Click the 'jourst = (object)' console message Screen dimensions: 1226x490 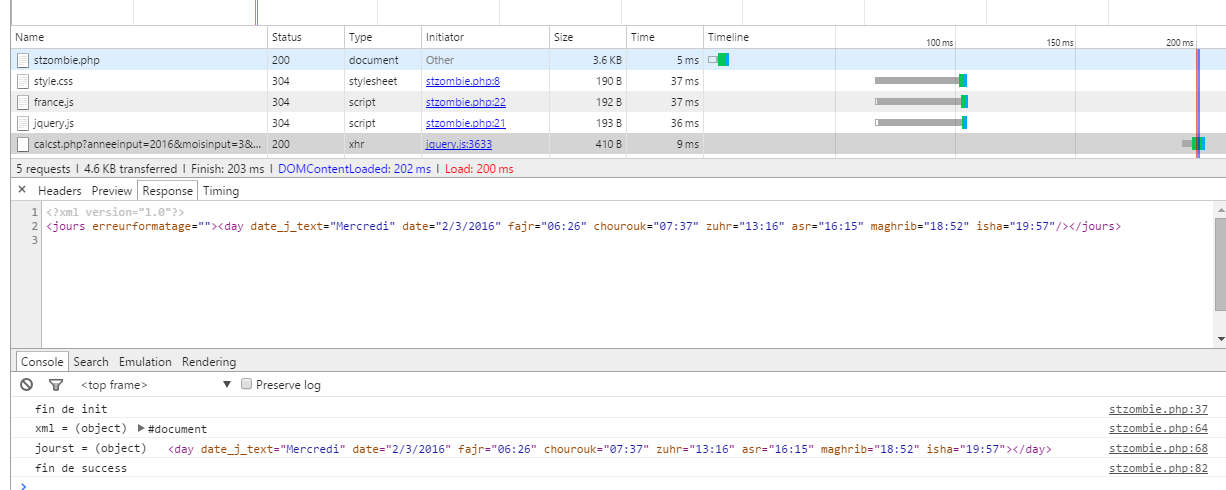click(x=90, y=449)
